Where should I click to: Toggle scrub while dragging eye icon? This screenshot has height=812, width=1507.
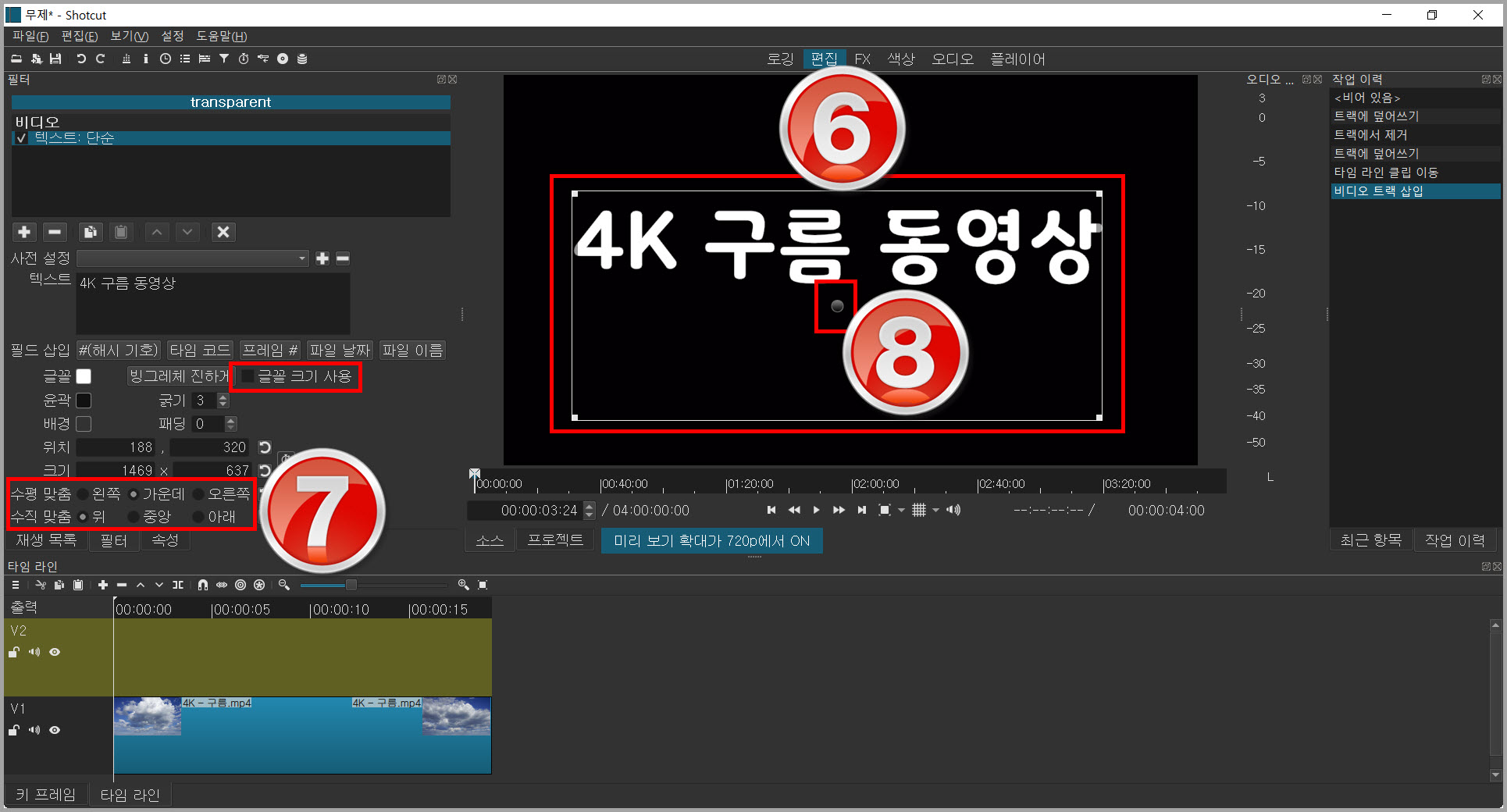pyautogui.click(x=222, y=585)
